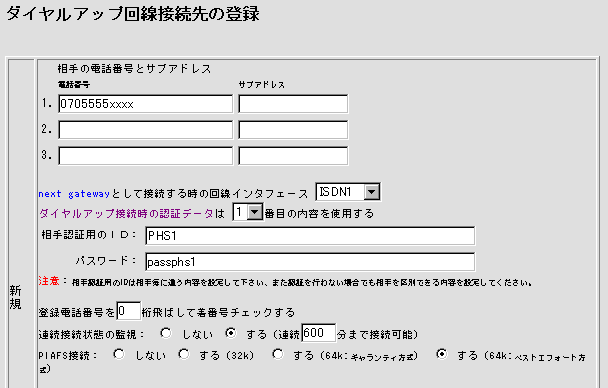Viewport: 608px width, 388px height.
Task: Click the small サブアドレス column label
Action: click(x=262, y=84)
